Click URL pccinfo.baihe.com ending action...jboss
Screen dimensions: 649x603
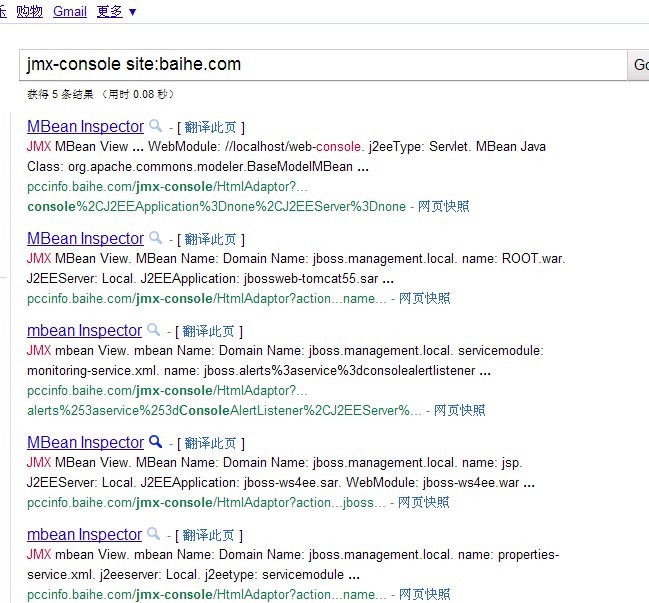pos(206,503)
